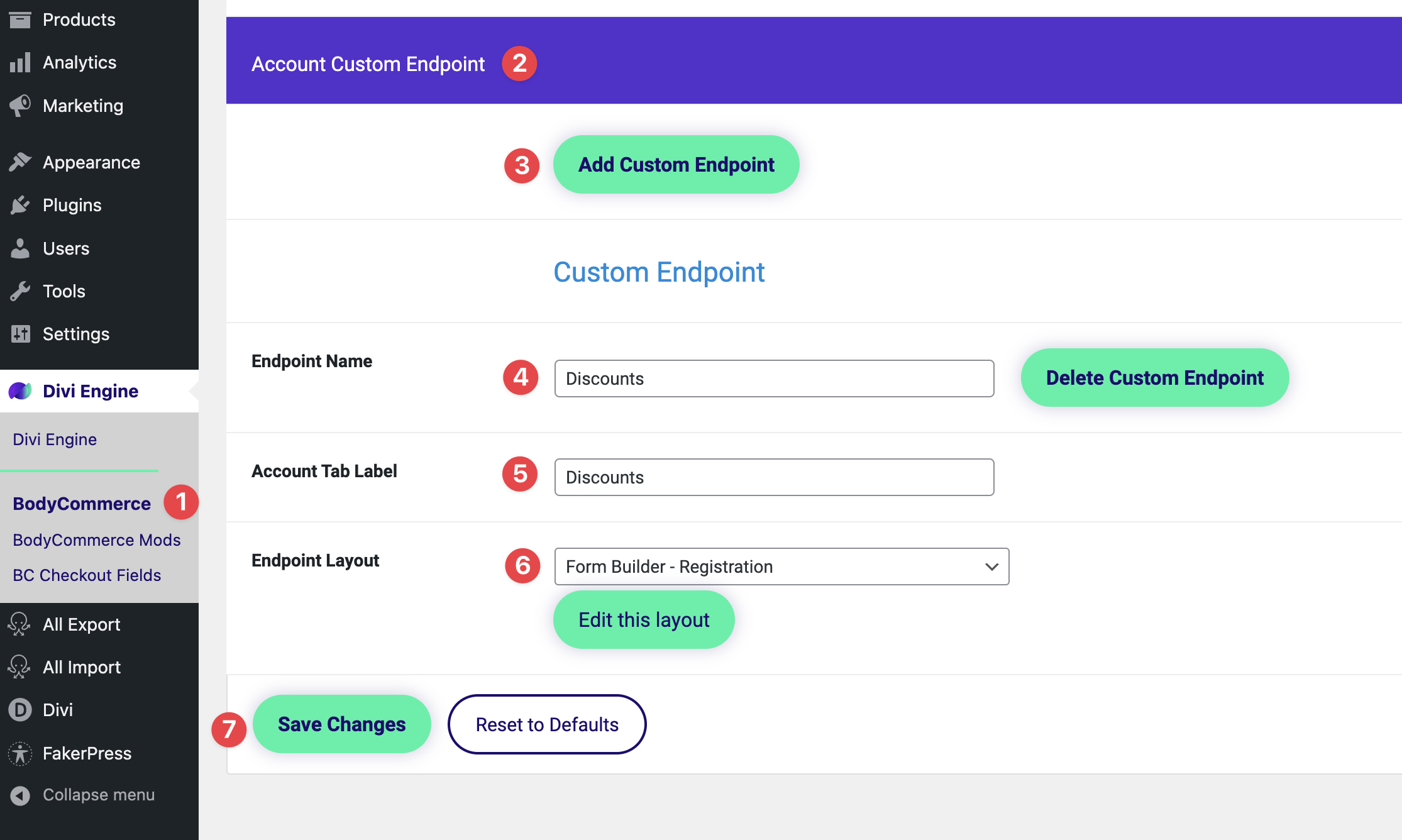Click the Plugins plug icon
Image resolution: width=1402 pixels, height=840 pixels.
click(x=20, y=205)
